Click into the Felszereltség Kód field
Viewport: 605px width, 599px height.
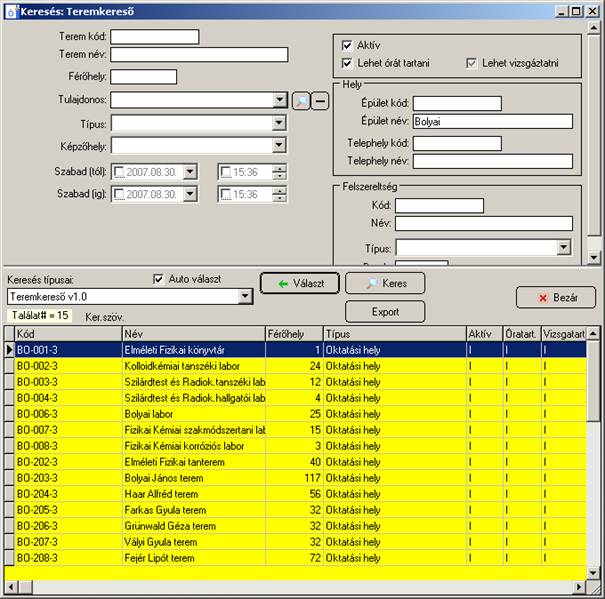[x=439, y=206]
